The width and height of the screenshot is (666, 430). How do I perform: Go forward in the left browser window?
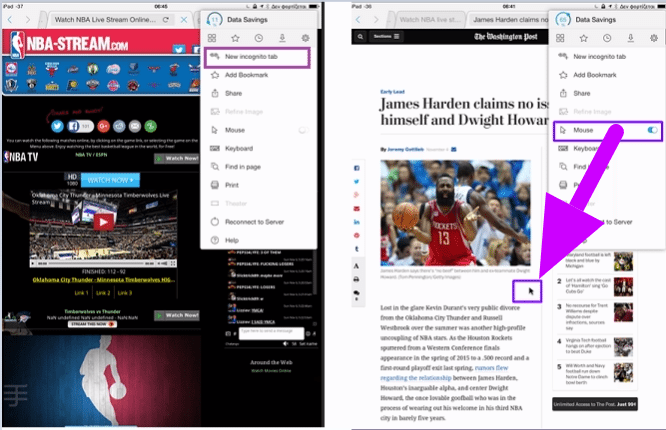(28, 20)
